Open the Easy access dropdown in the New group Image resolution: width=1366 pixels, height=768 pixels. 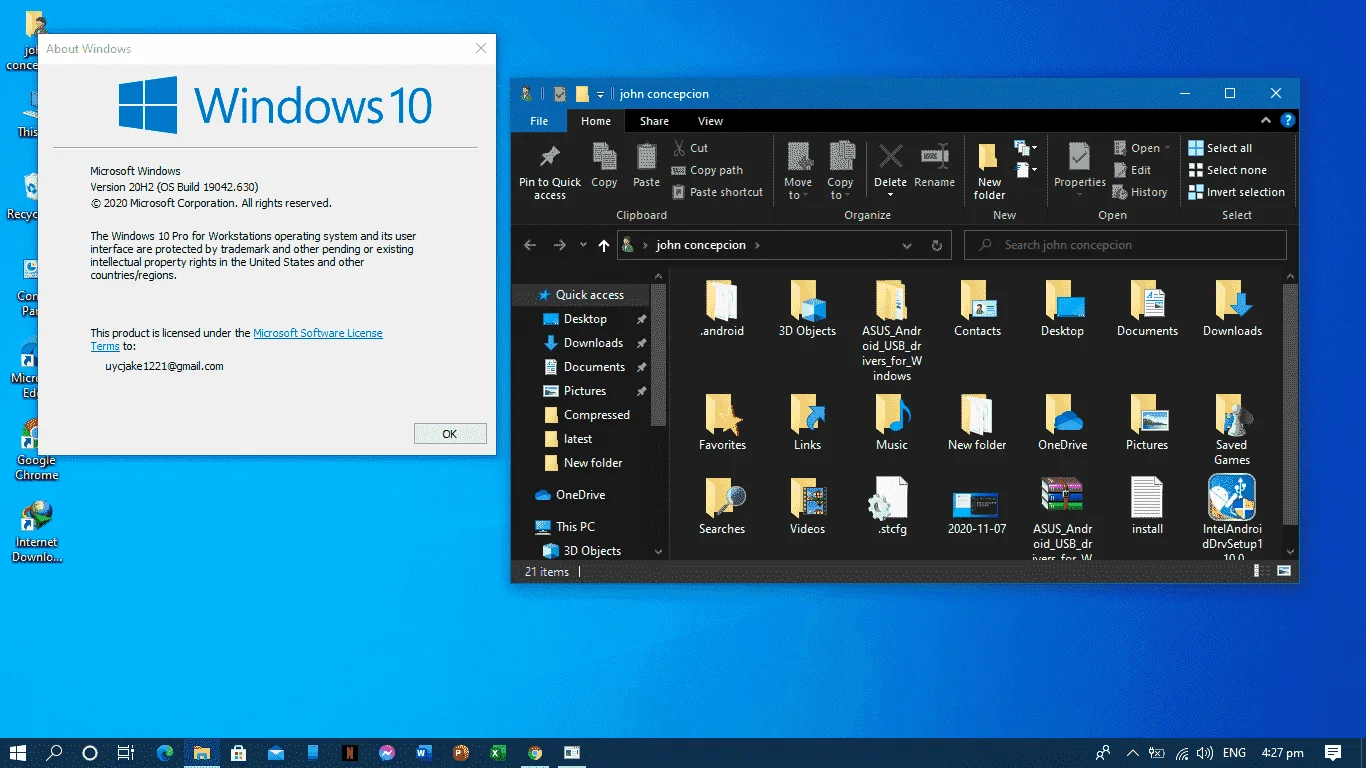(x=1025, y=171)
